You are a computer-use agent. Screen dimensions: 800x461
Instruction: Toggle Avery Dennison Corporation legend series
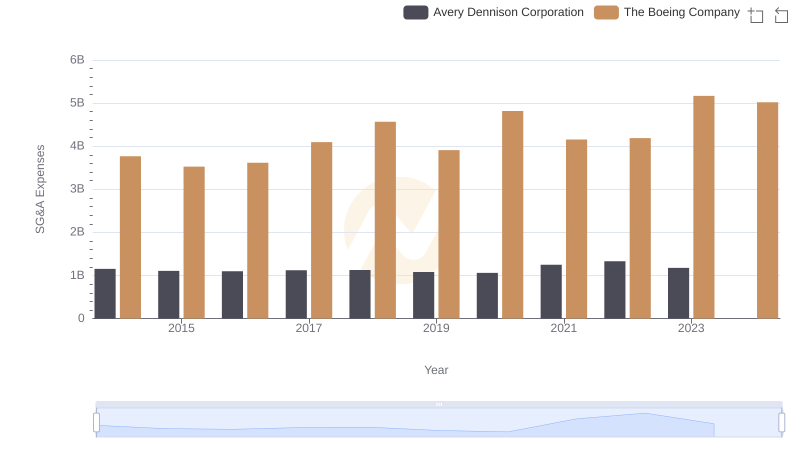tap(493, 12)
